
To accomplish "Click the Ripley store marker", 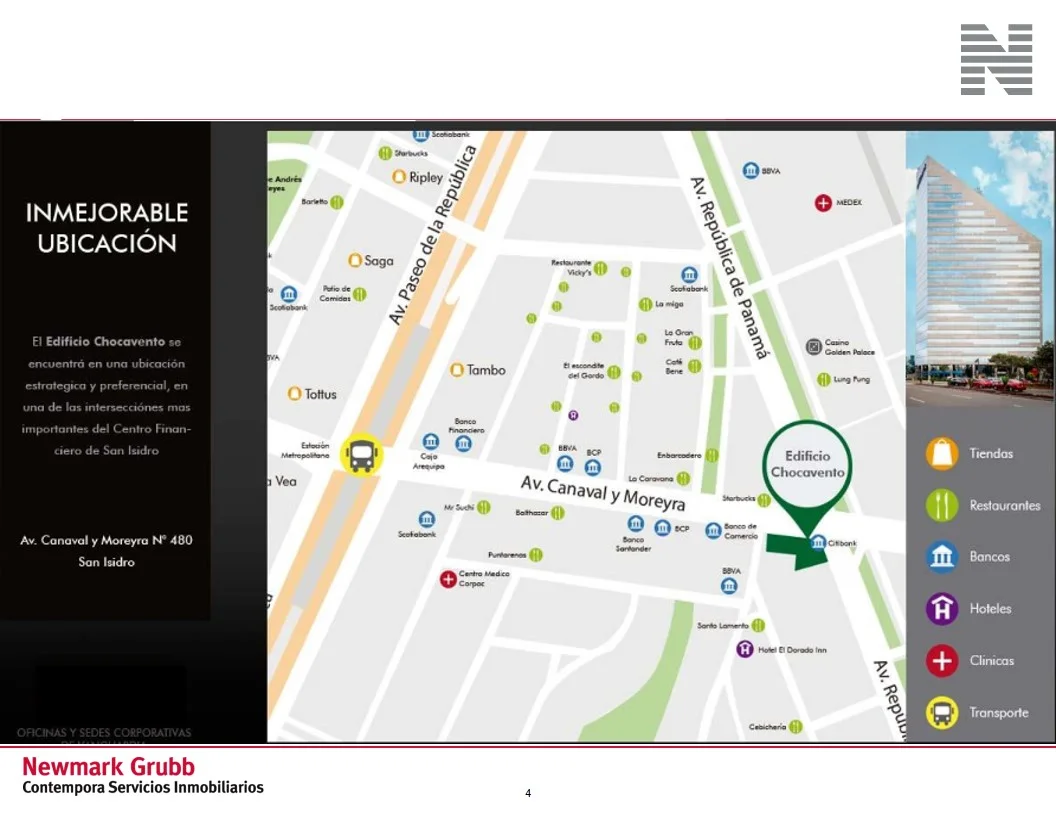I will click(x=399, y=178).
